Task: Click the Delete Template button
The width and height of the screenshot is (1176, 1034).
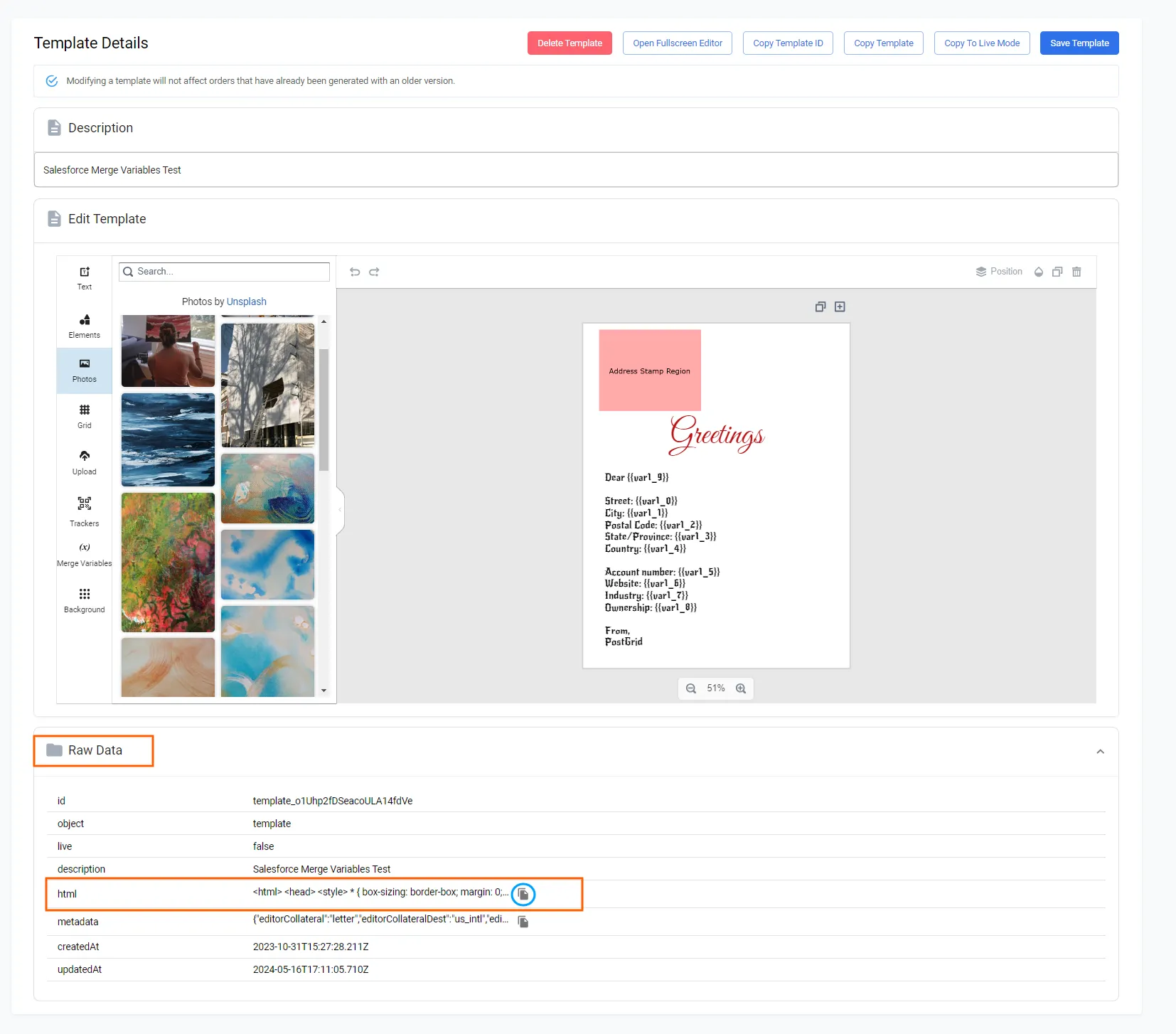Action: click(569, 43)
